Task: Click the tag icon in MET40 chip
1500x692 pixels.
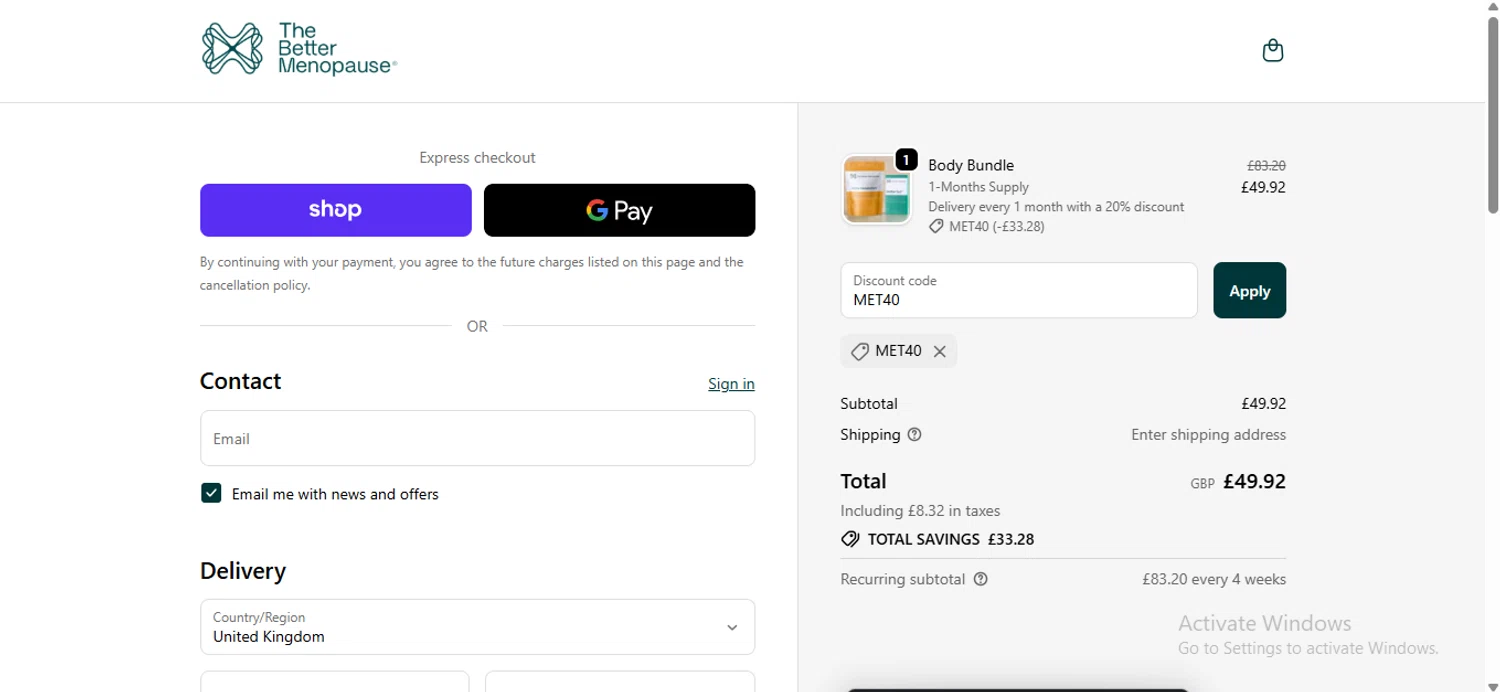Action: [x=859, y=351]
